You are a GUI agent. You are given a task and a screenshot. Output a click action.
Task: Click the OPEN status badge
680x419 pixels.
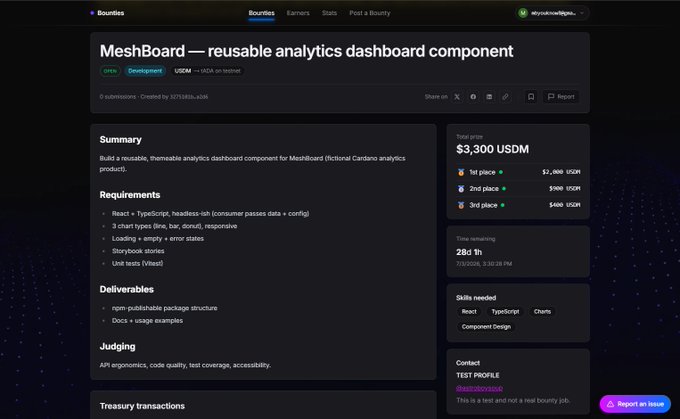(110, 71)
